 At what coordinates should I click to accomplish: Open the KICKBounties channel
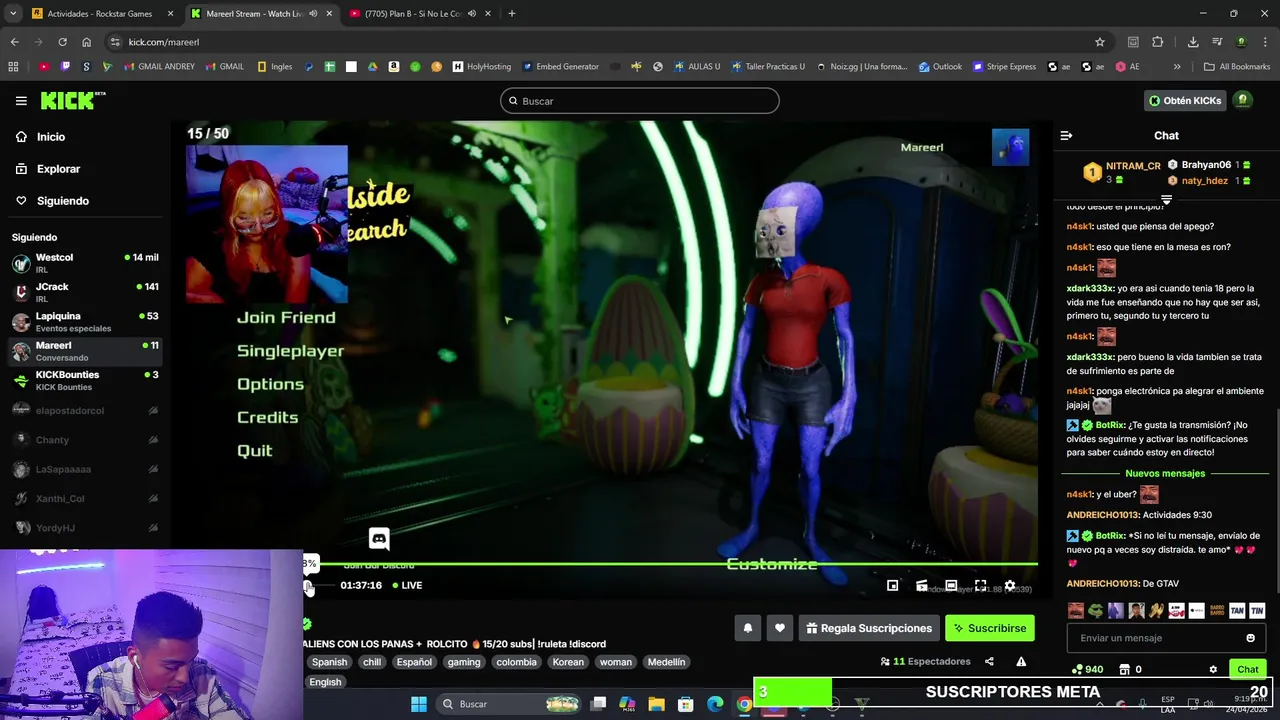[x=85, y=381]
